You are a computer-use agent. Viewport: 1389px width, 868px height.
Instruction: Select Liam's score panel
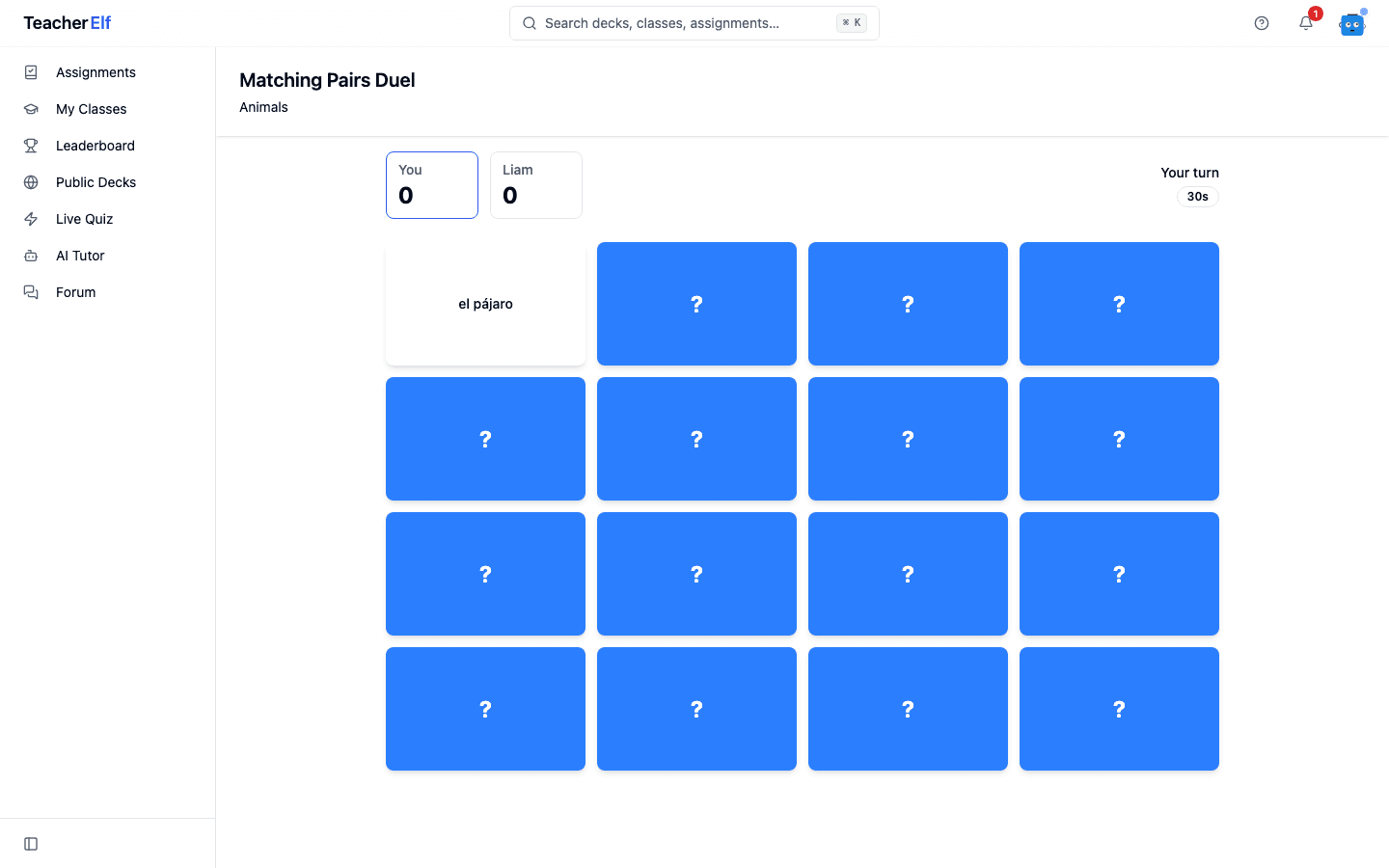pos(536,185)
